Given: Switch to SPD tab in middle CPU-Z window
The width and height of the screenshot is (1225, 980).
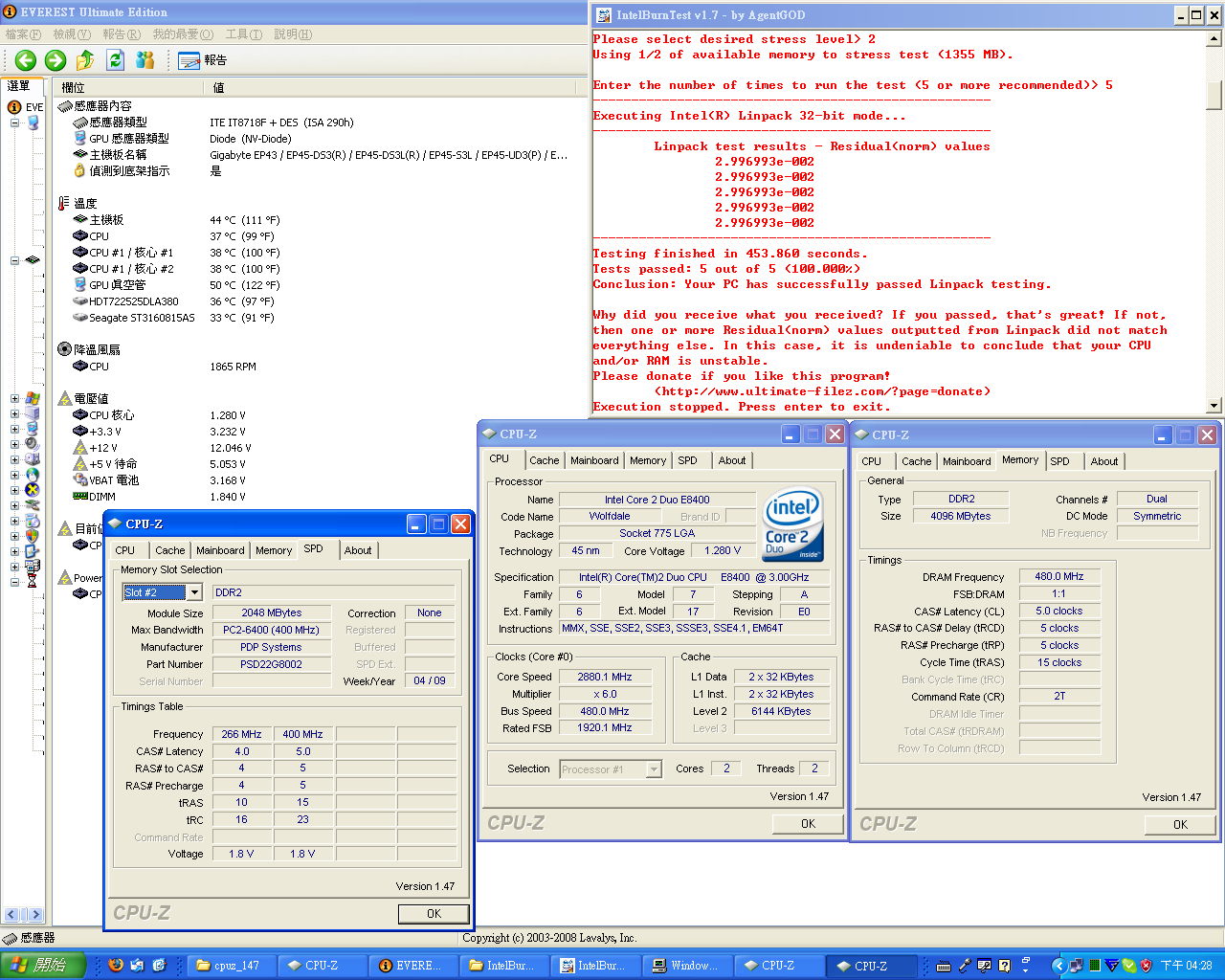Looking at the screenshot, I should tap(688, 460).
